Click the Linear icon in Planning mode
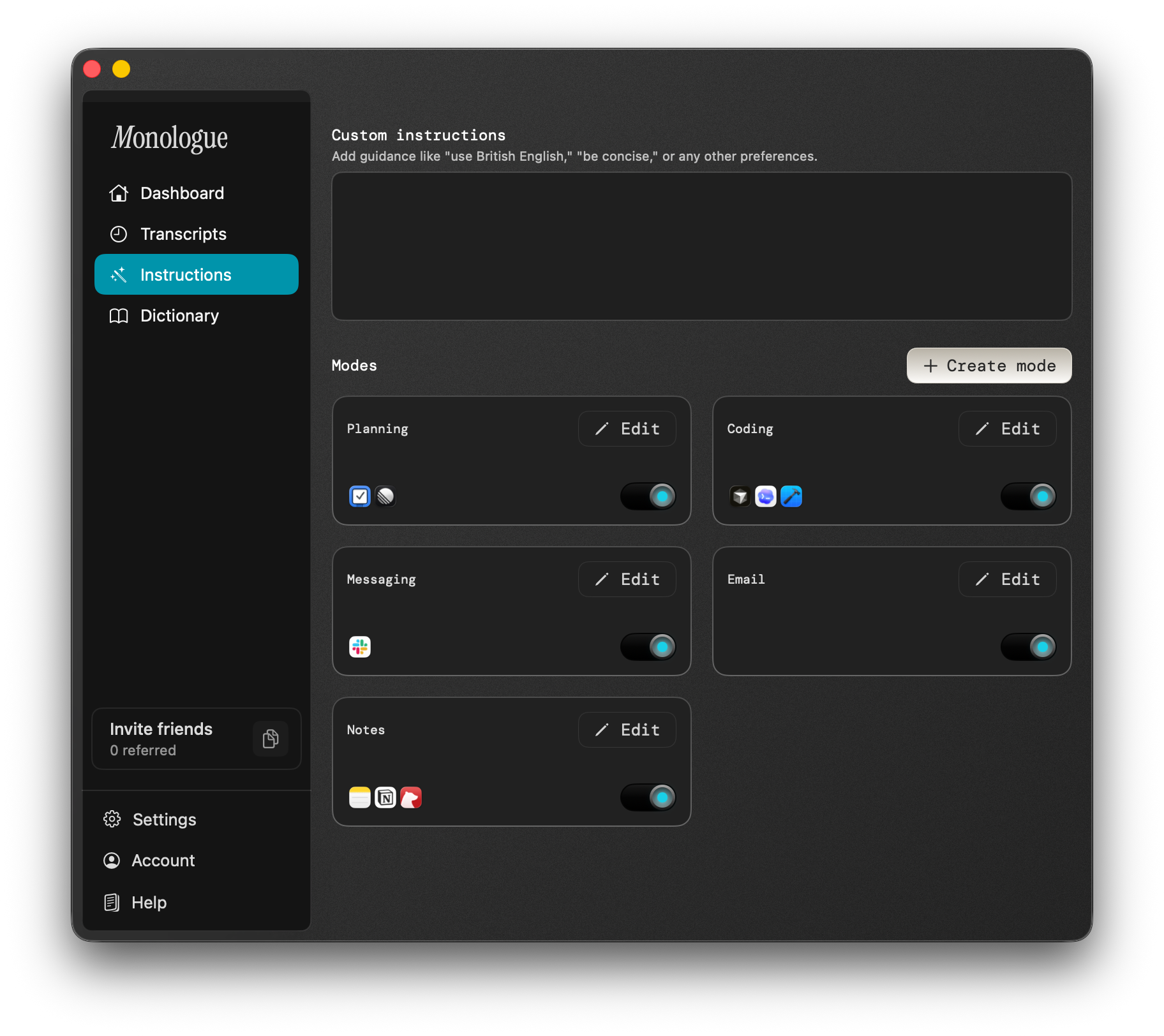 [385, 496]
